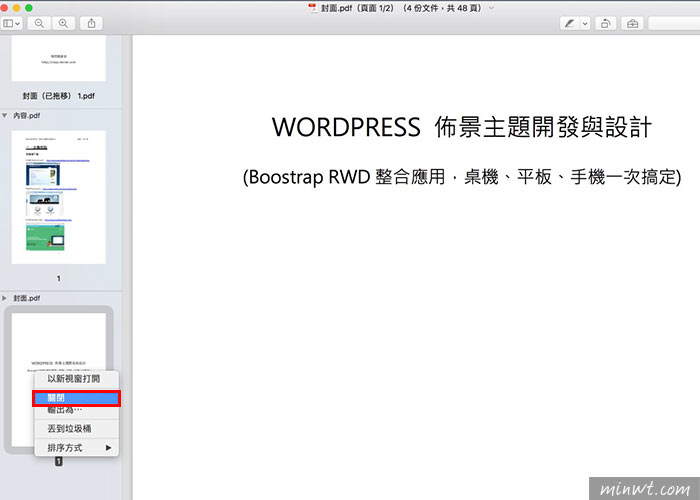Click the green full-screen window button
Image resolution: width=700 pixels, height=500 pixels.
point(29,8)
